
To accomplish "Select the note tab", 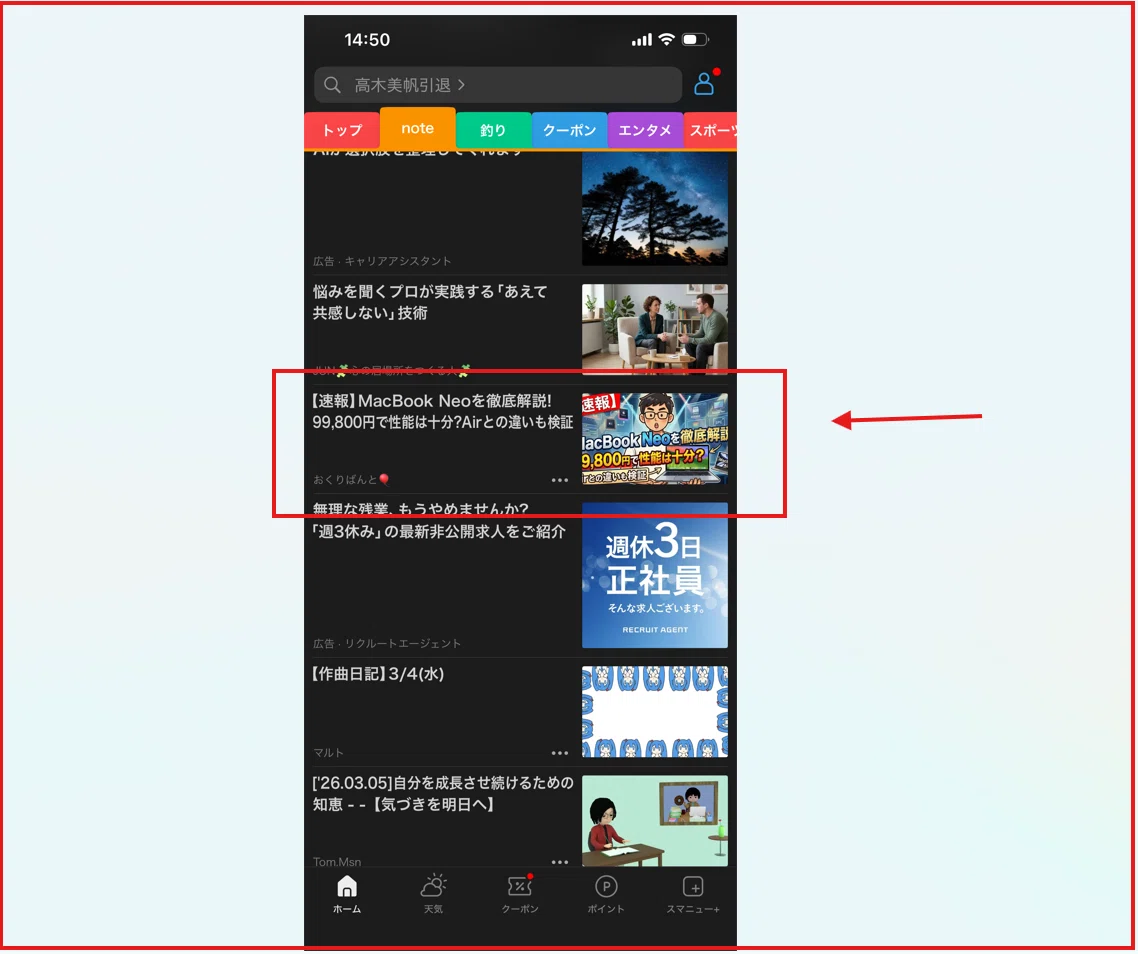I will click(417, 129).
